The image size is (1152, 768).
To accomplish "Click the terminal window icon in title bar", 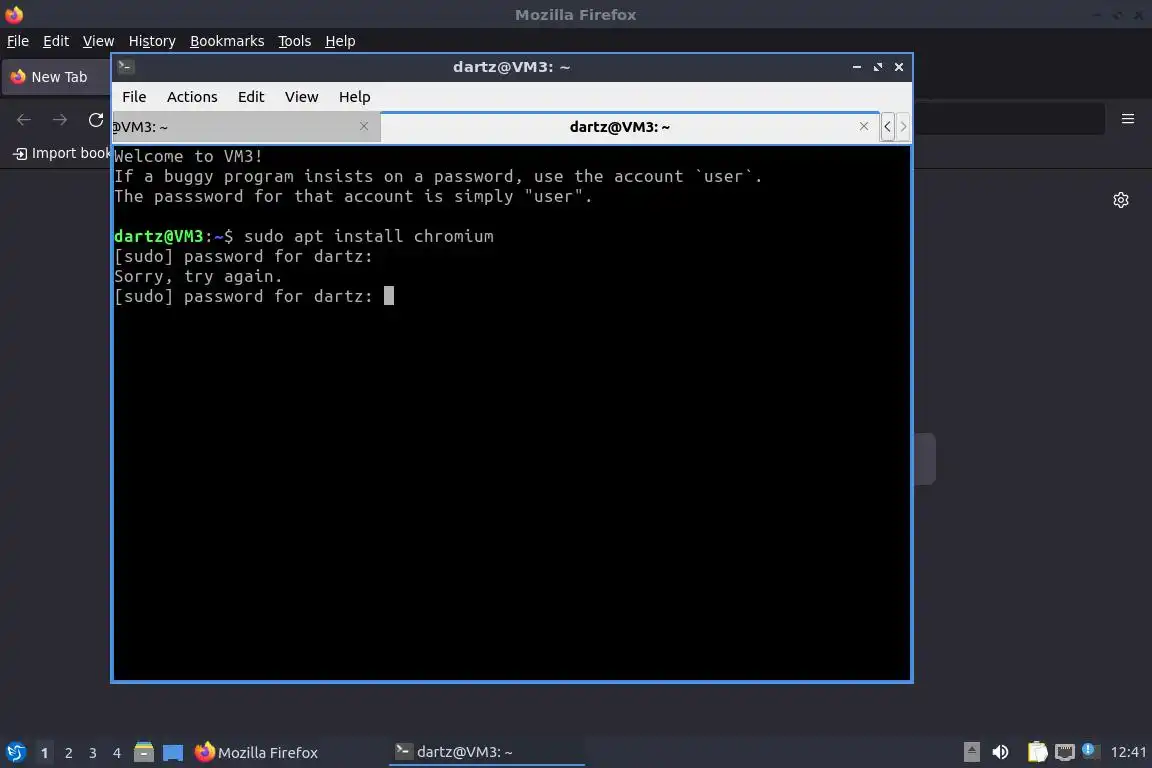I will 125,67.
